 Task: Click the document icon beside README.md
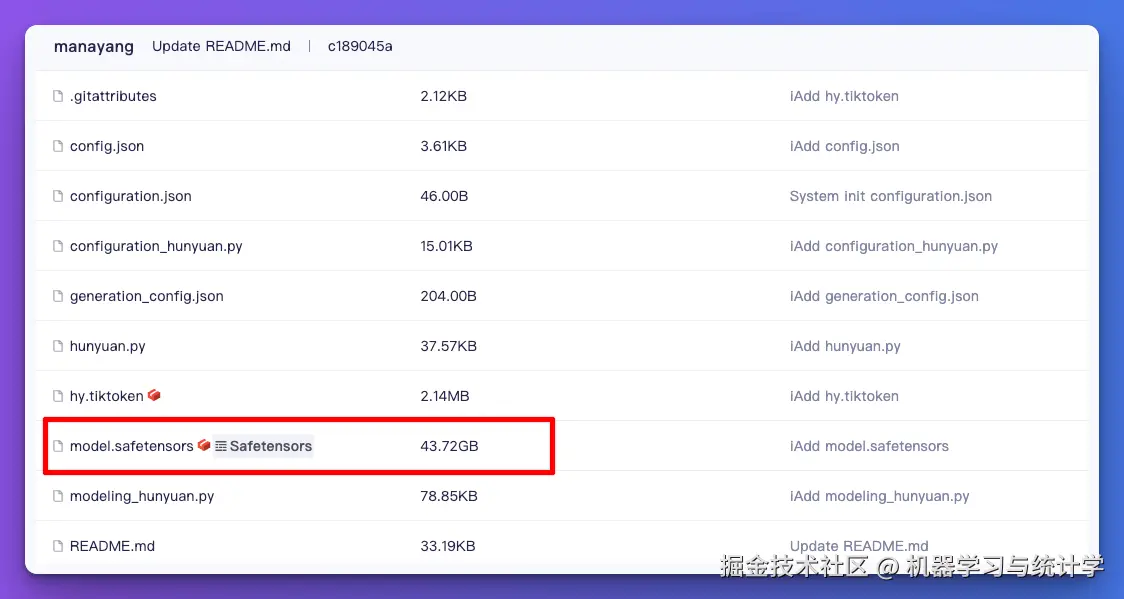(57, 546)
